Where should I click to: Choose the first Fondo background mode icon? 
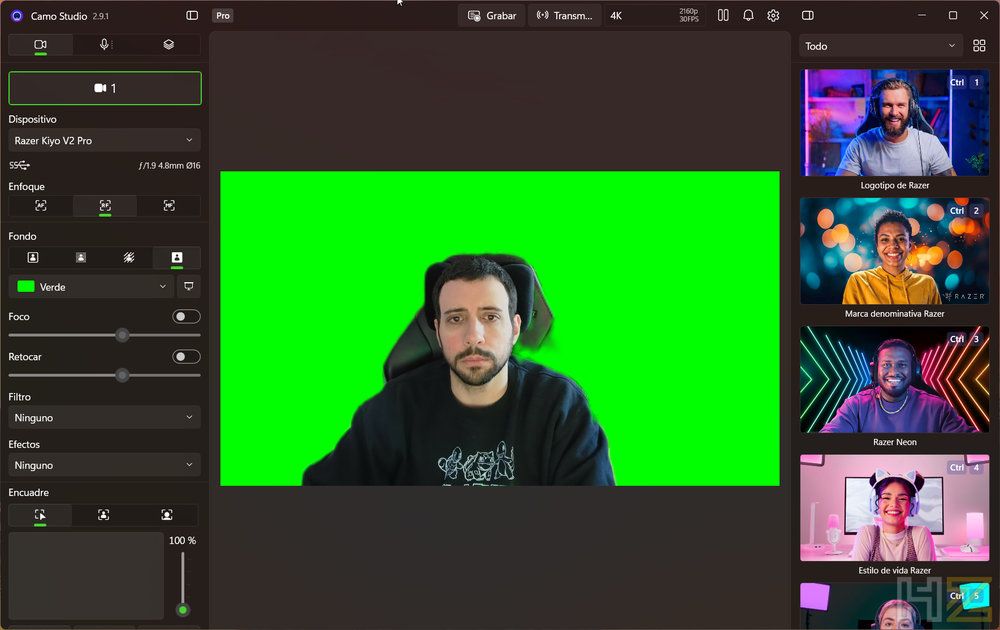coord(33,257)
